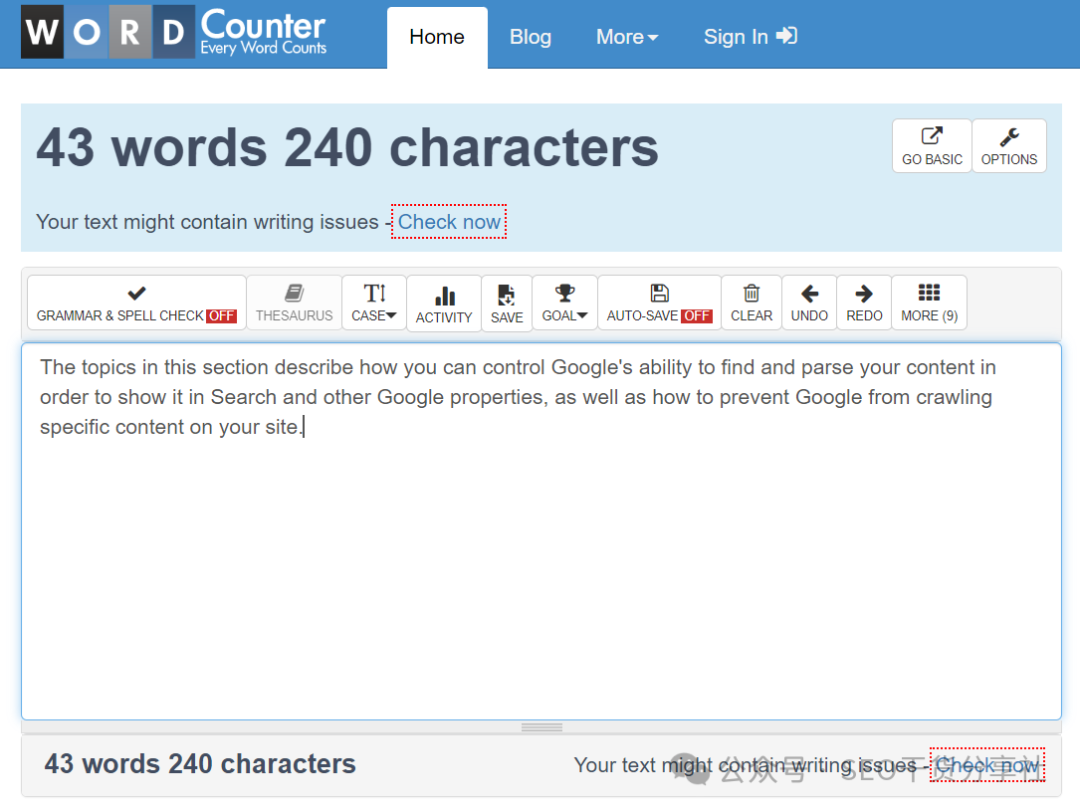This screenshot has width=1080, height=812.
Task: Open the Thesaurus tool
Action: [294, 302]
